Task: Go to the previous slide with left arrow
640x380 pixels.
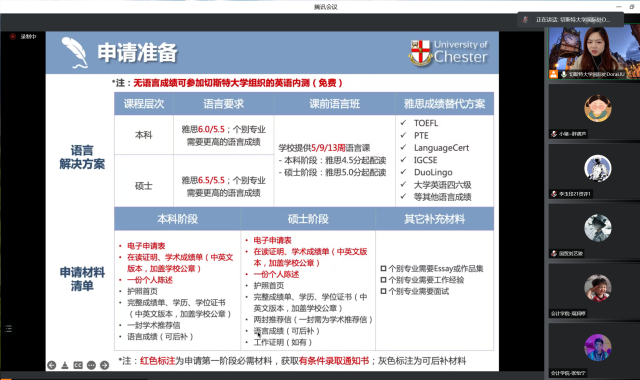Action: click(x=51, y=365)
